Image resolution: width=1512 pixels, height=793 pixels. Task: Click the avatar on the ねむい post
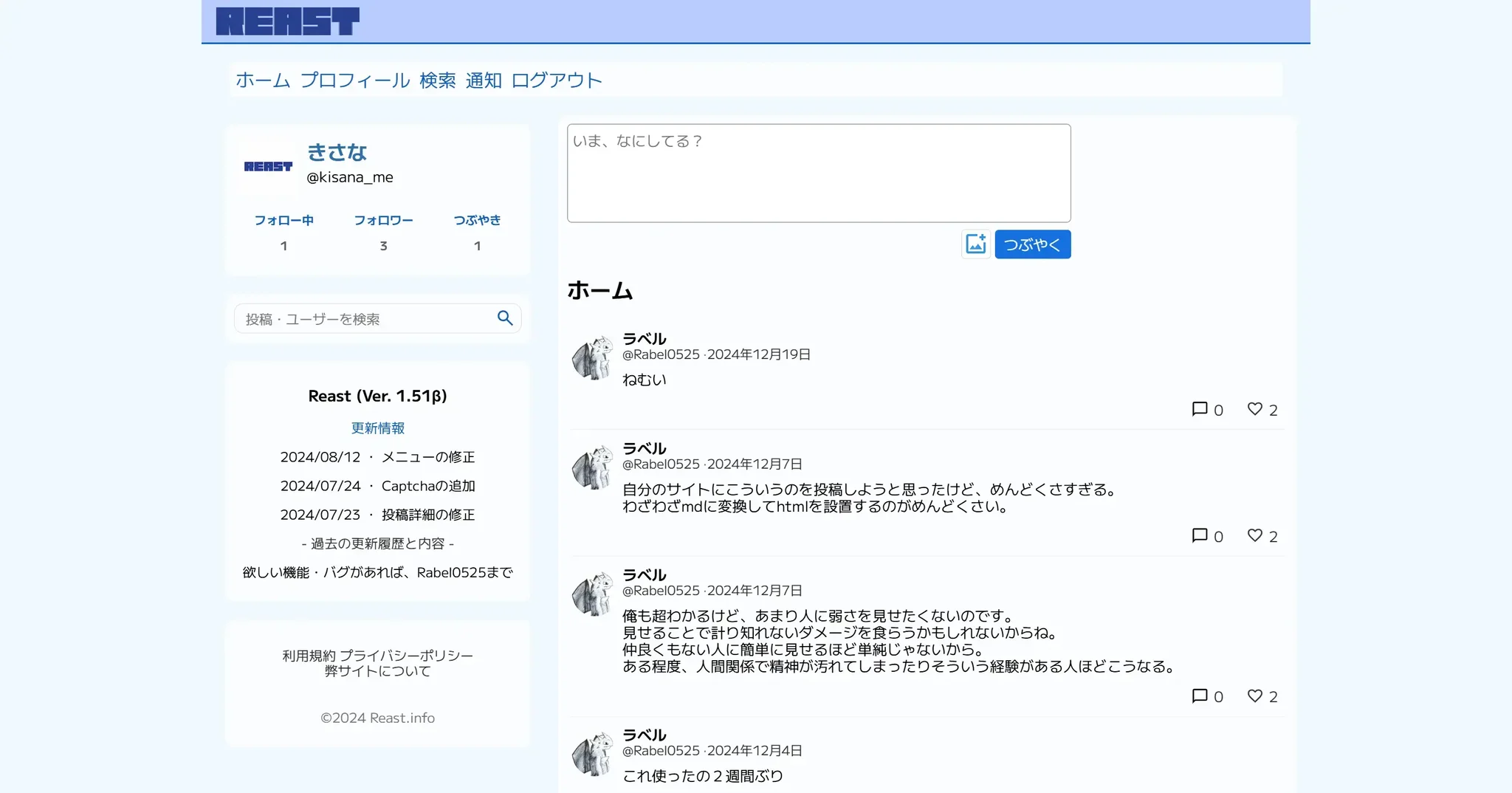(x=593, y=359)
